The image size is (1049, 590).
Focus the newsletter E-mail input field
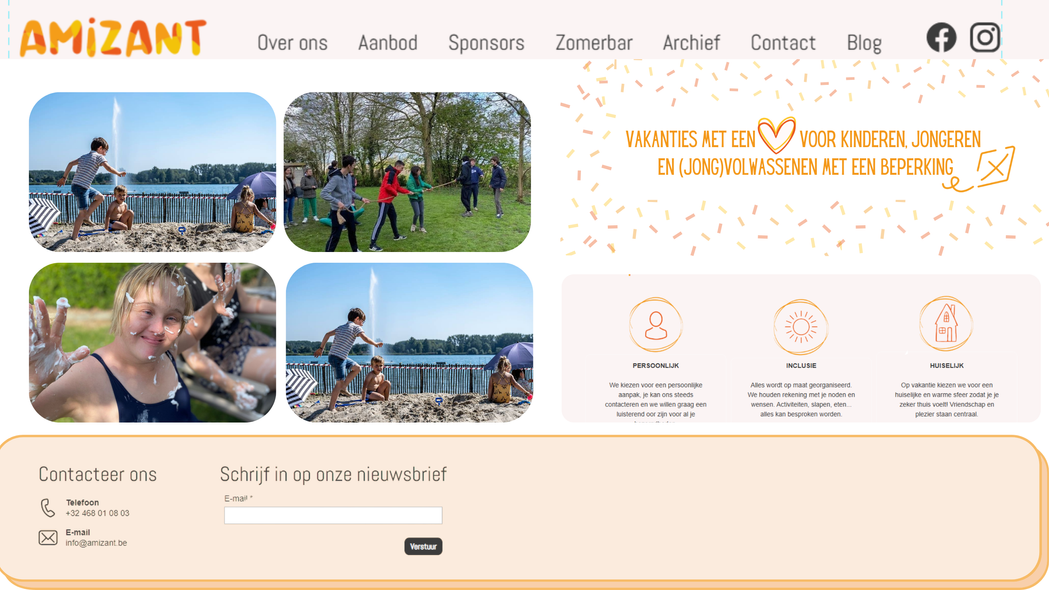click(x=333, y=515)
